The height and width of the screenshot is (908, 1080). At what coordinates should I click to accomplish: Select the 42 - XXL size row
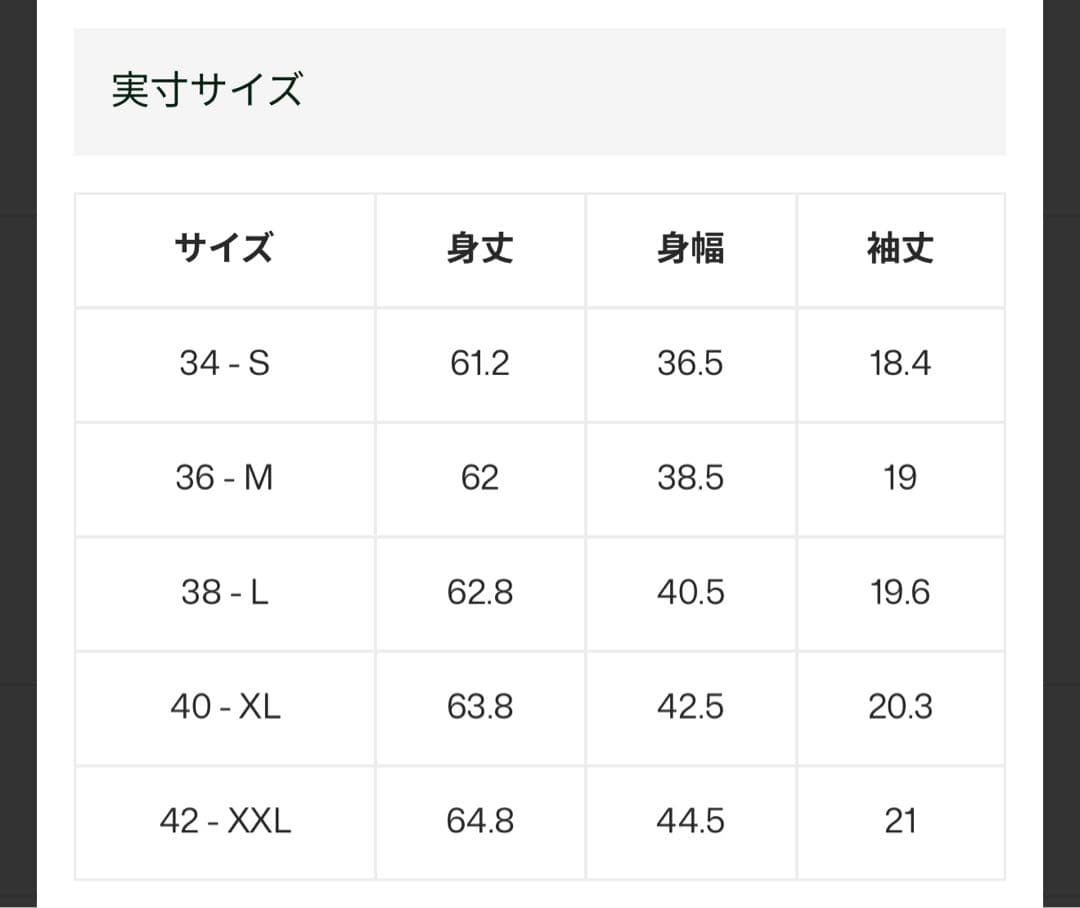[x=539, y=822]
